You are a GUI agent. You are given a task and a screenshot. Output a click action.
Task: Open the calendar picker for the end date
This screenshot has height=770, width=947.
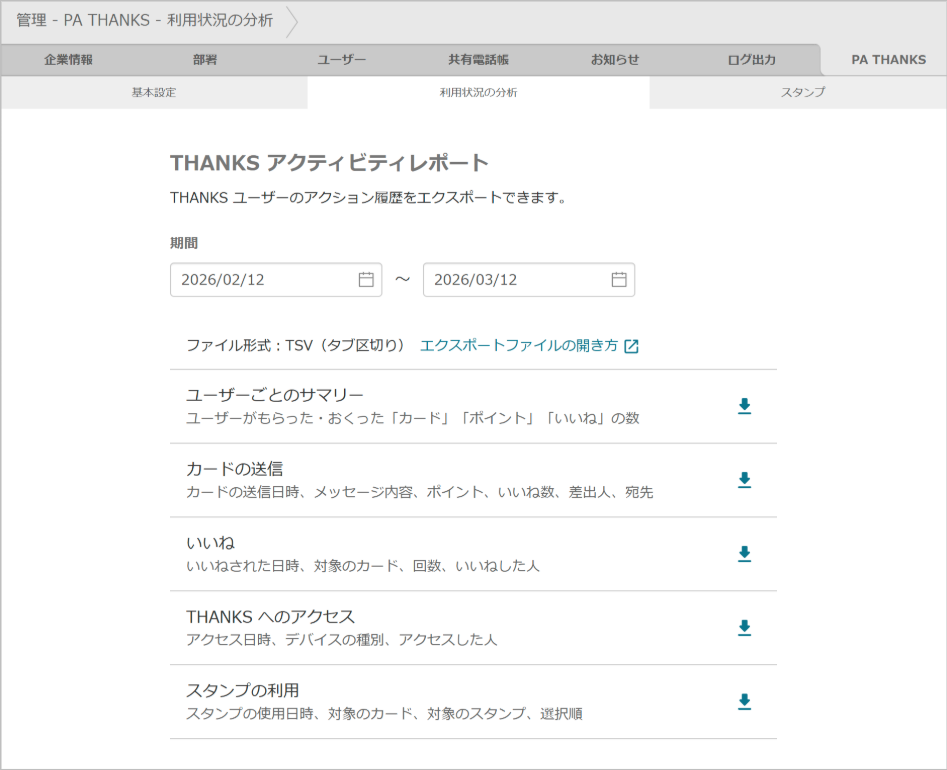(x=621, y=279)
